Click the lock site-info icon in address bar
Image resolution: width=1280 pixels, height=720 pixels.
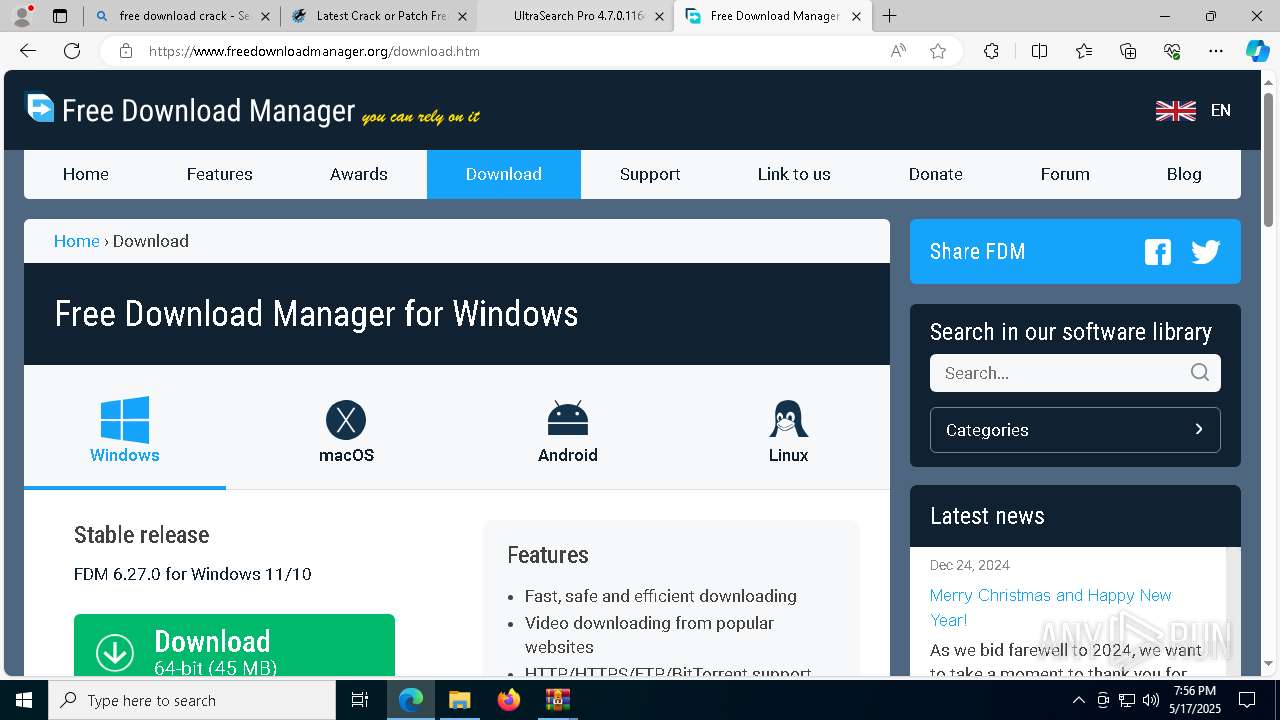coord(125,51)
